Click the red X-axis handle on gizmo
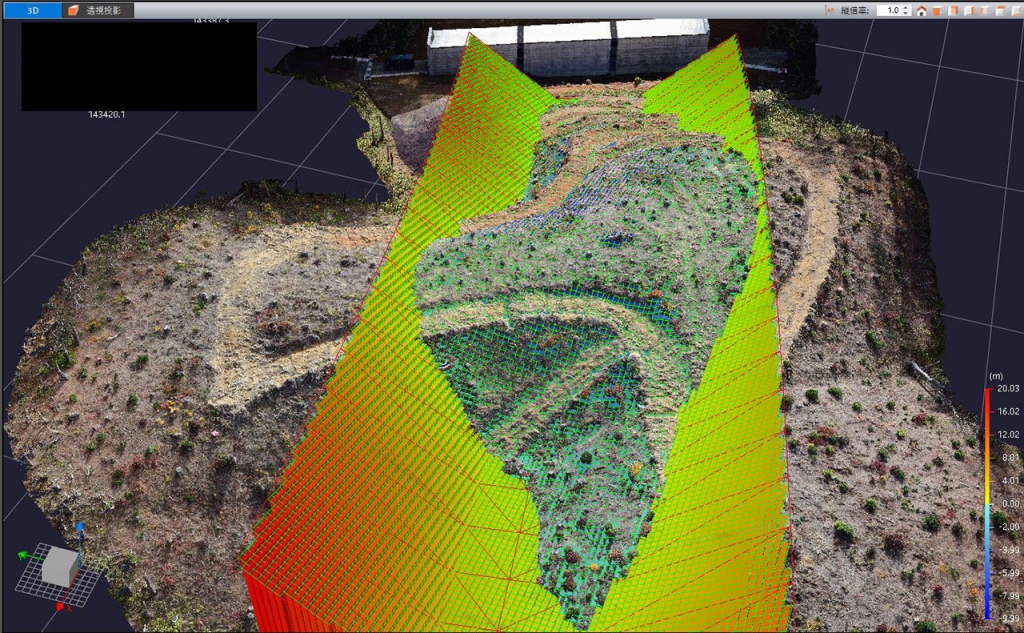The image size is (1024, 633). coord(61,606)
